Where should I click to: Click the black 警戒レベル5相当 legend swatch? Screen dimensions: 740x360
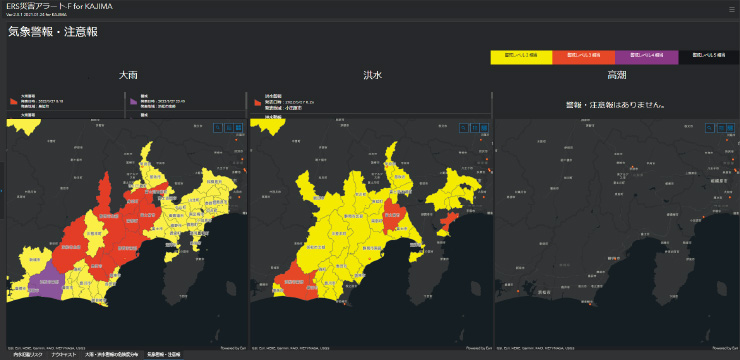tap(708, 57)
